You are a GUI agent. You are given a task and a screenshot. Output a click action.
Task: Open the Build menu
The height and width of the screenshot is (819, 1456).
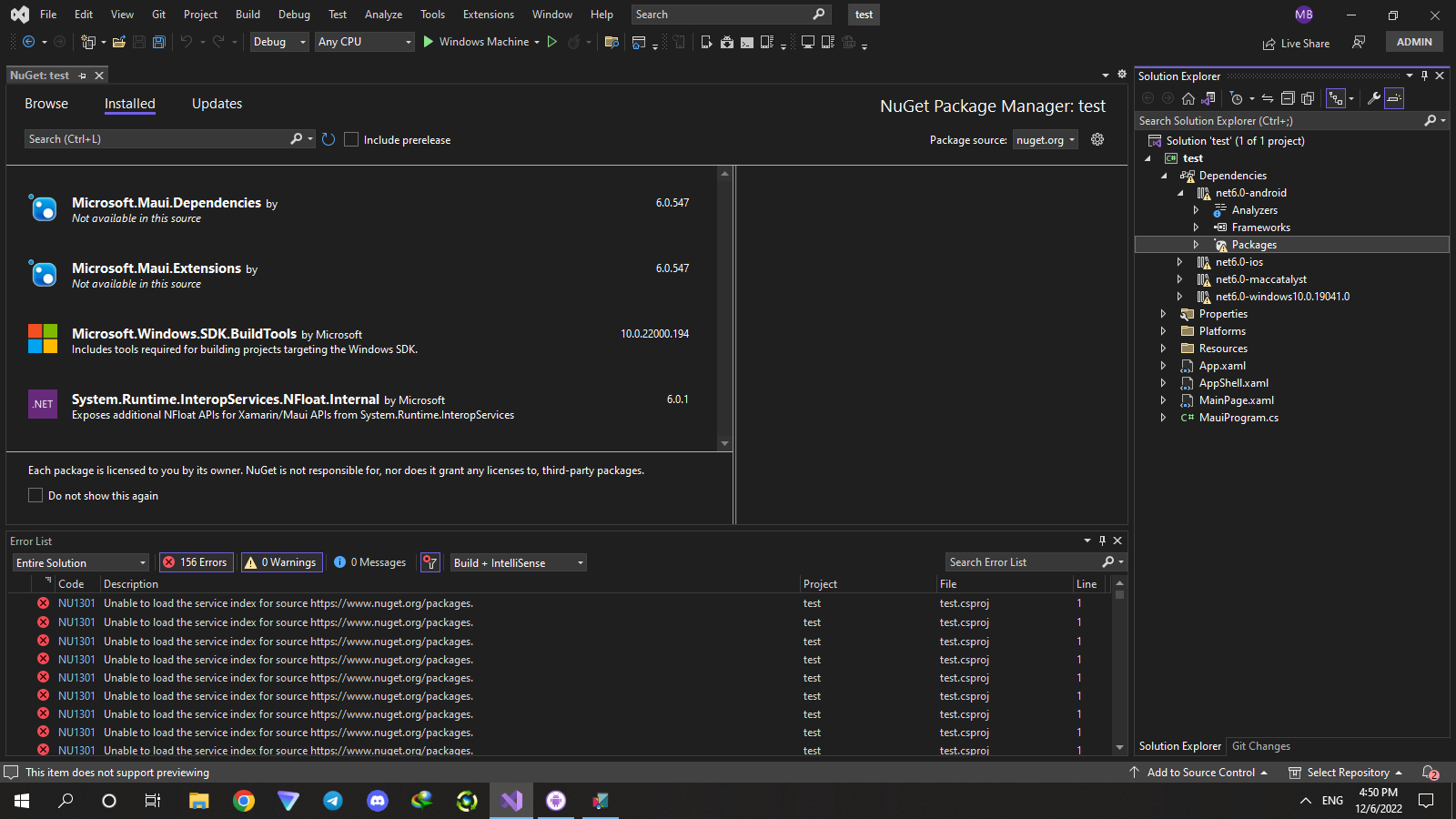[x=248, y=15]
